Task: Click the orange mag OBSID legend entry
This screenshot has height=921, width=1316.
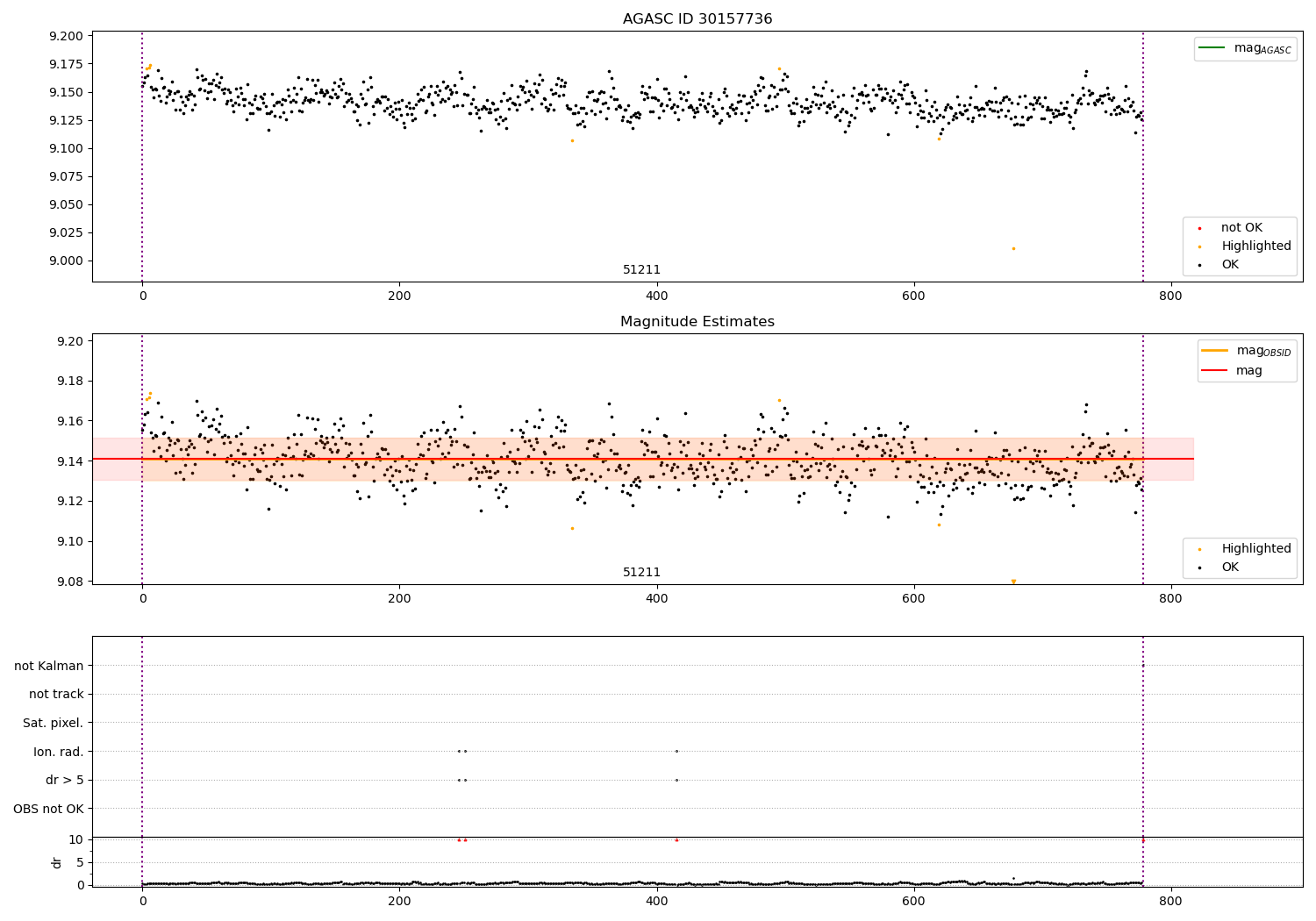Action: (1246, 351)
